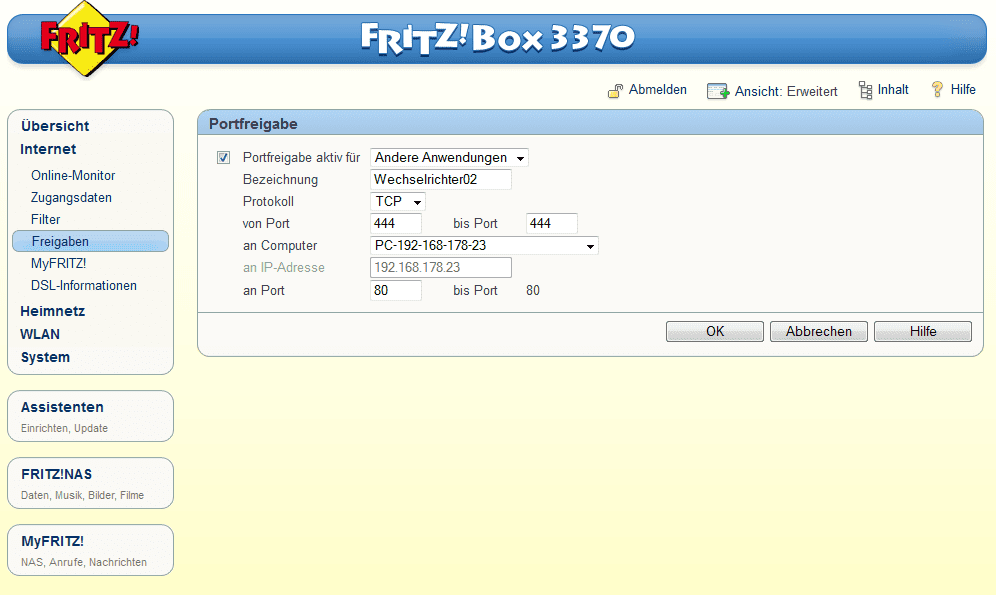The image size is (996, 595).
Task: Focus the first bis Port field 444
Action: coord(551,224)
